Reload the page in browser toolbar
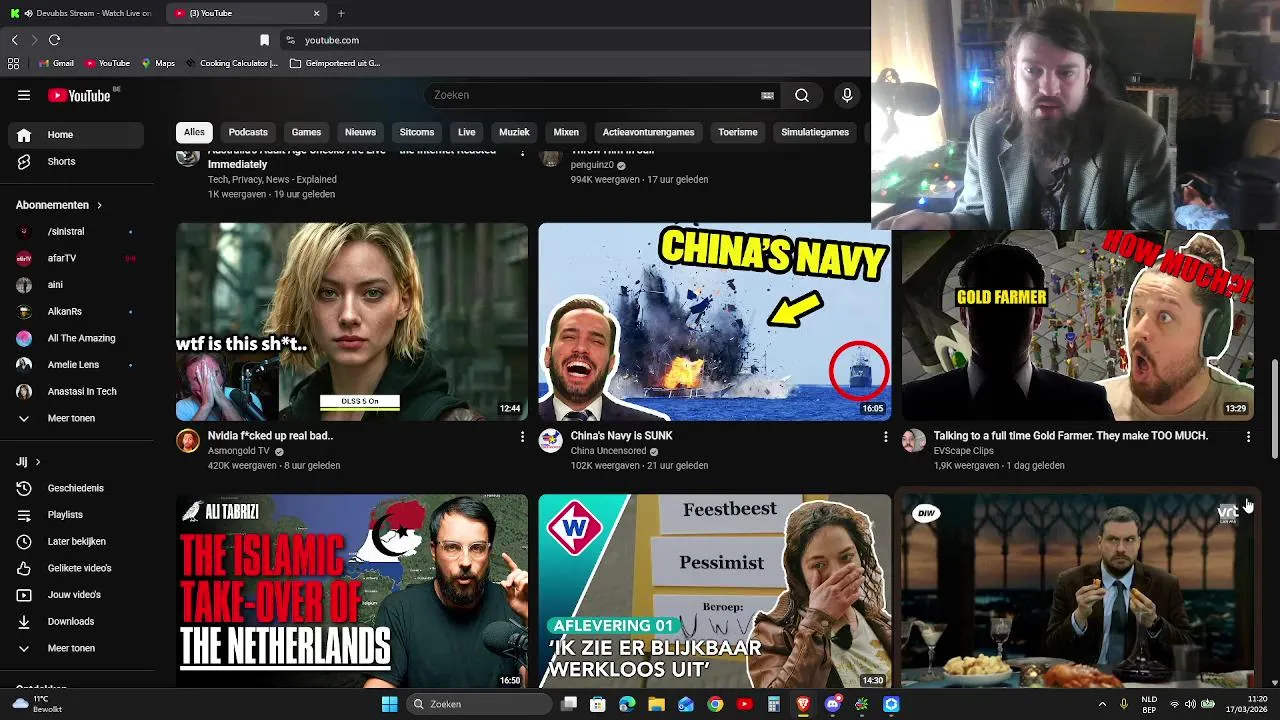Viewport: 1280px width, 720px height. [x=54, y=40]
